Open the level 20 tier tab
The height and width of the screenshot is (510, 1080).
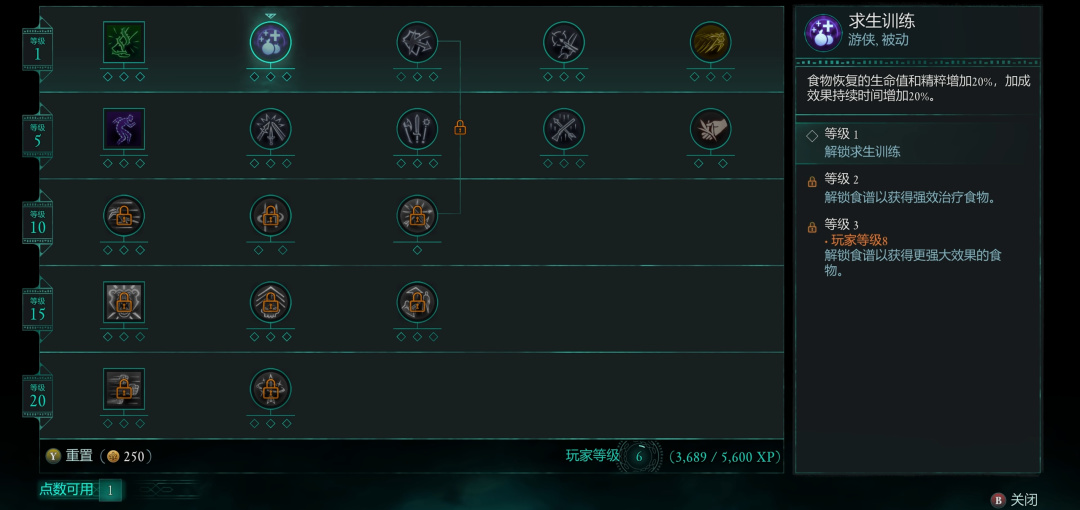click(37, 396)
